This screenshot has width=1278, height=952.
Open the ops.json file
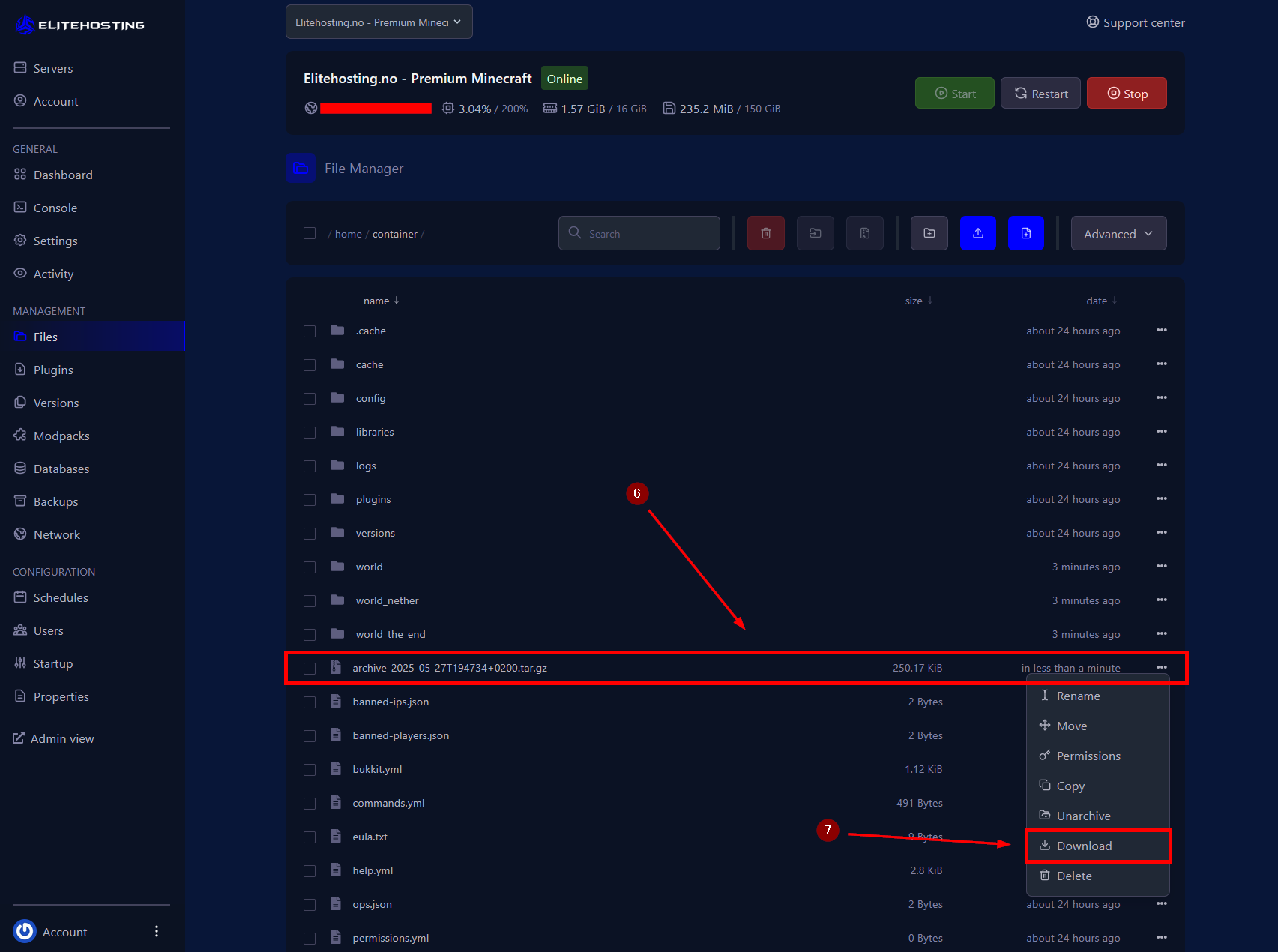372,904
